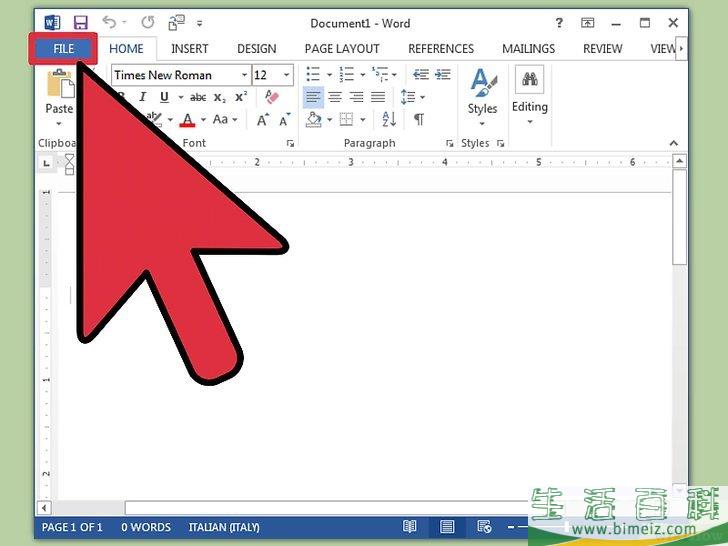
Task: Click Grow Font icon
Action: click(263, 120)
